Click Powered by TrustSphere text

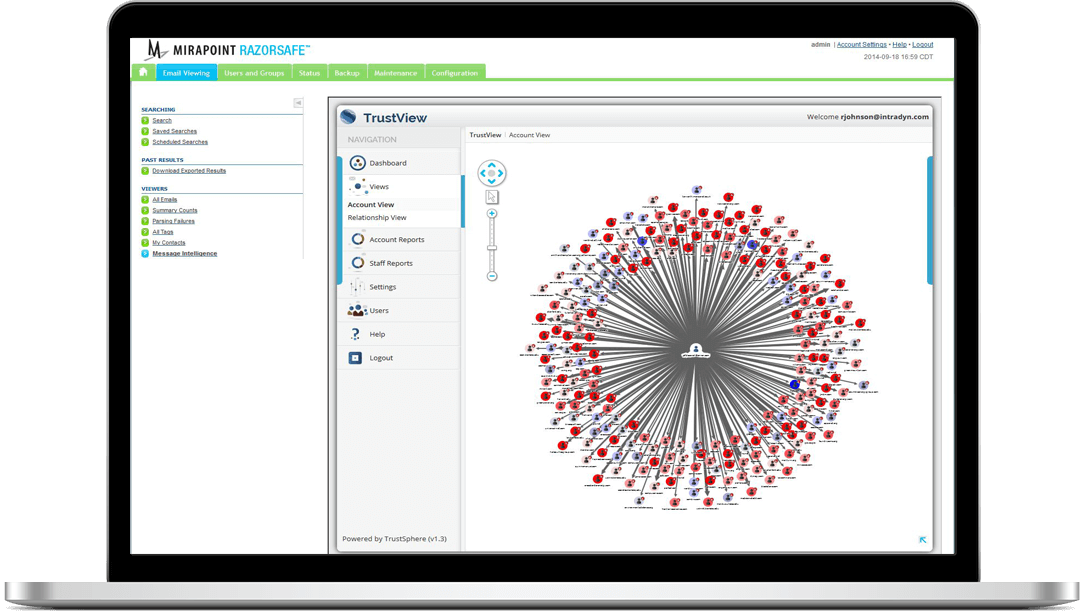394,539
